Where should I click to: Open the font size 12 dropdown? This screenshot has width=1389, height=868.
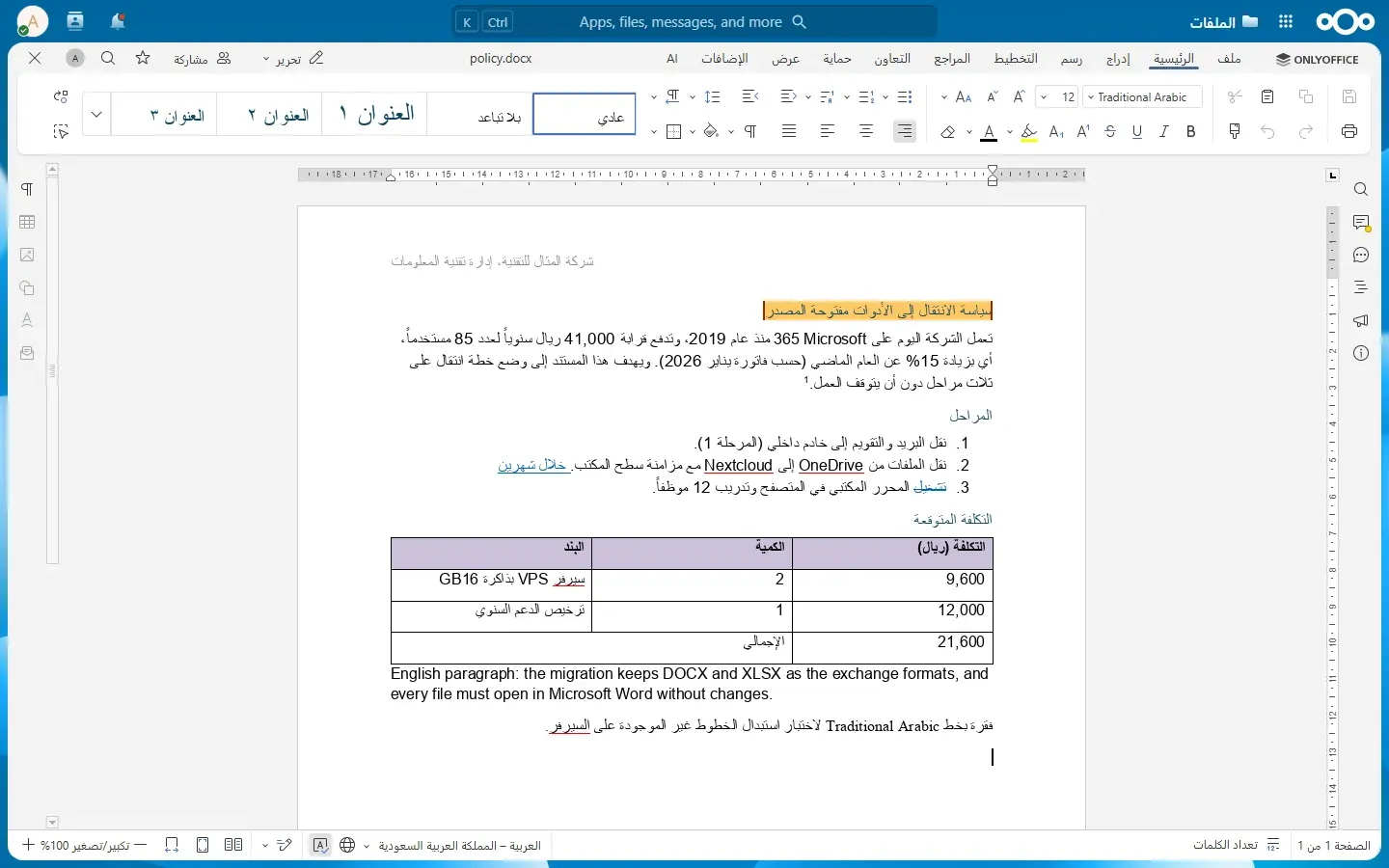(x=1045, y=96)
